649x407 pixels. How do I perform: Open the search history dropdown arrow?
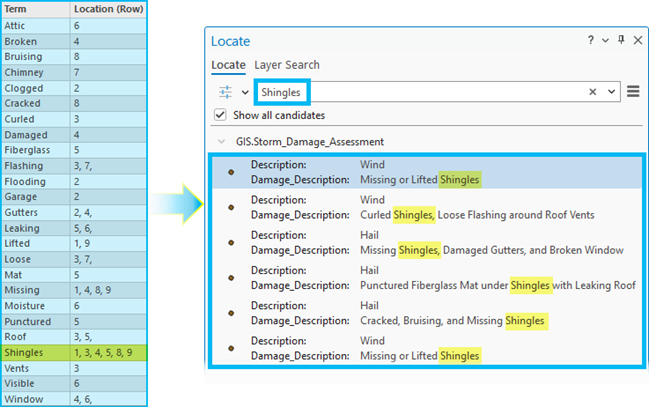click(x=611, y=92)
